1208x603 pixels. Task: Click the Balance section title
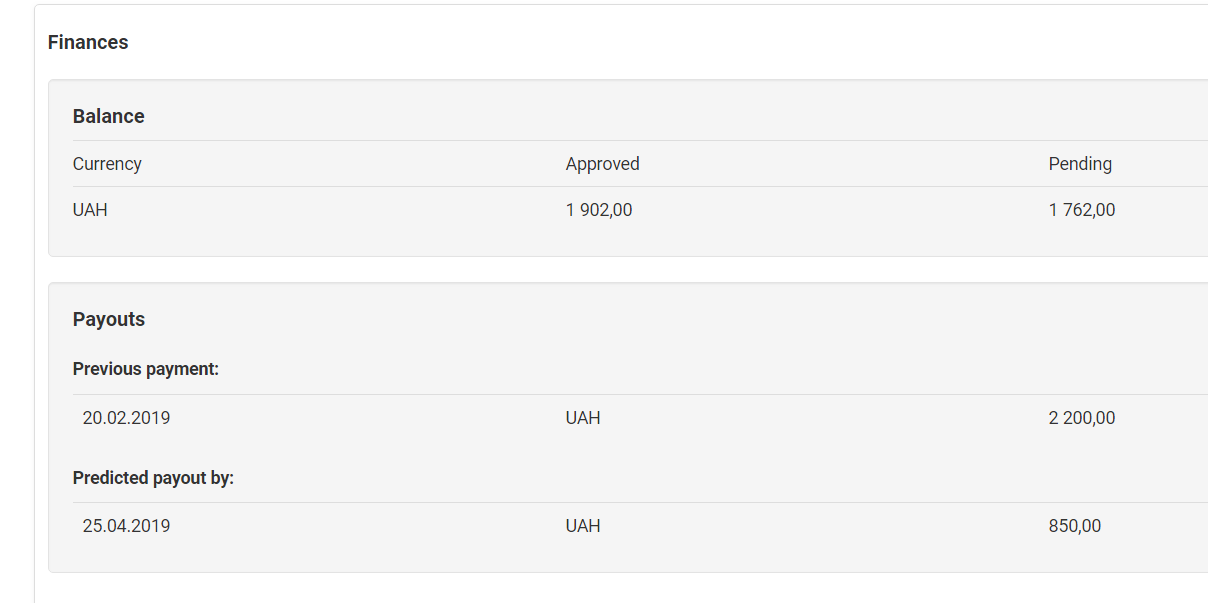coord(108,116)
